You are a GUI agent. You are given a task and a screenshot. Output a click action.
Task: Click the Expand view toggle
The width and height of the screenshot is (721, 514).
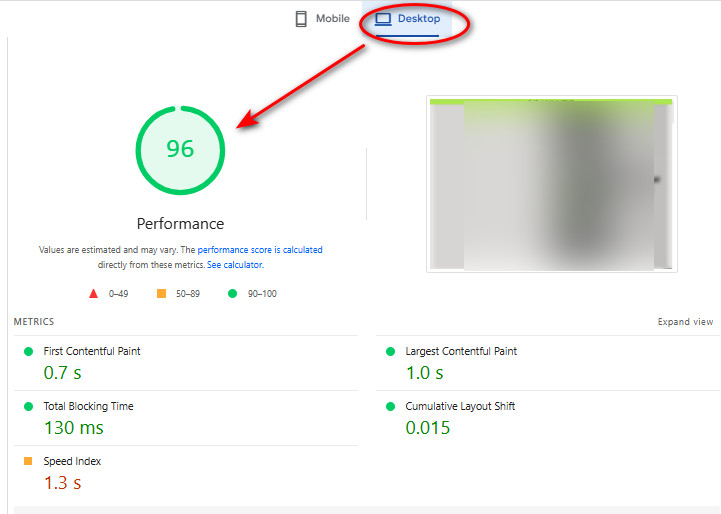(685, 322)
